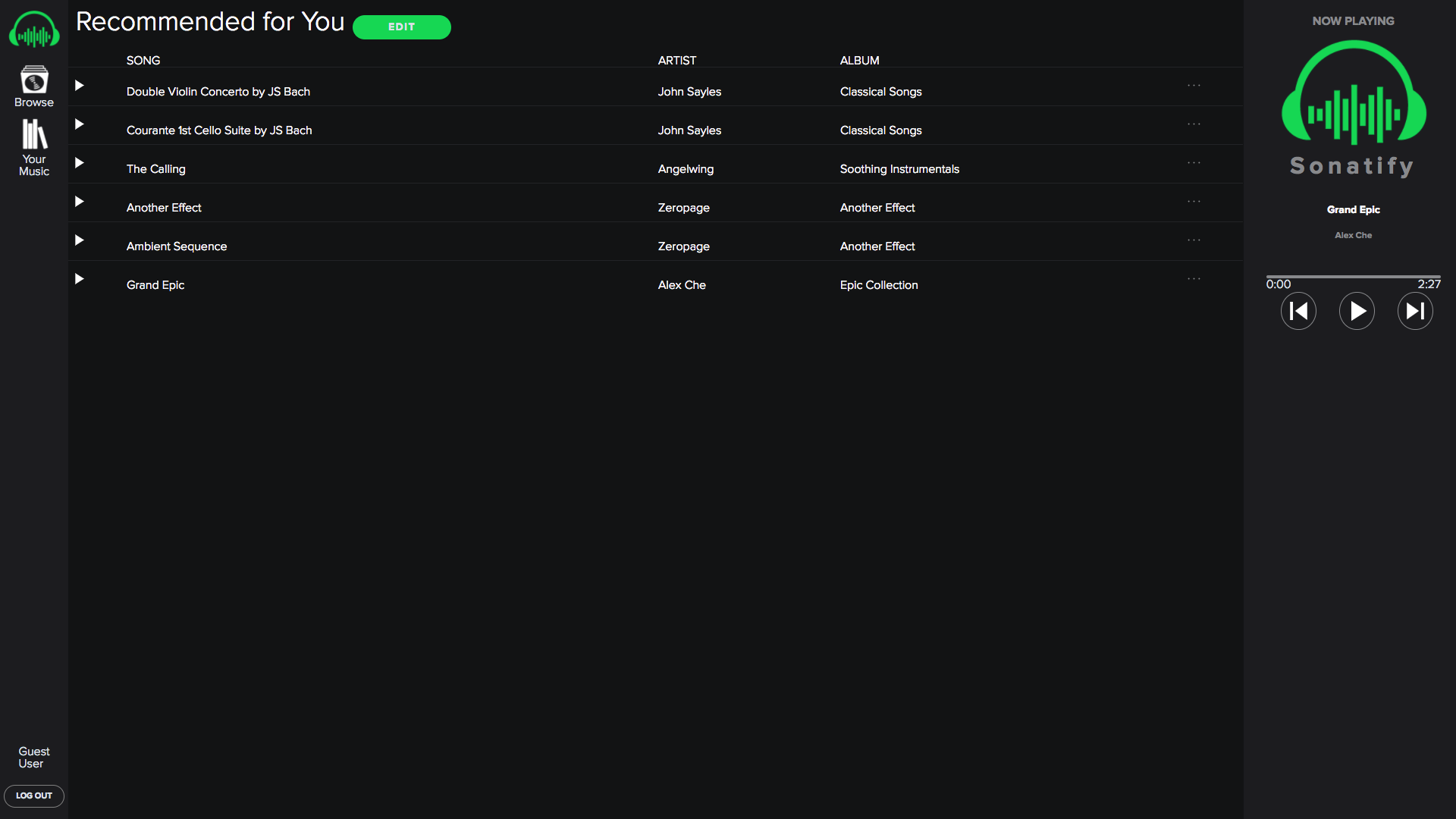Click the green Edit button
The image size is (1456, 819).
pos(402,27)
